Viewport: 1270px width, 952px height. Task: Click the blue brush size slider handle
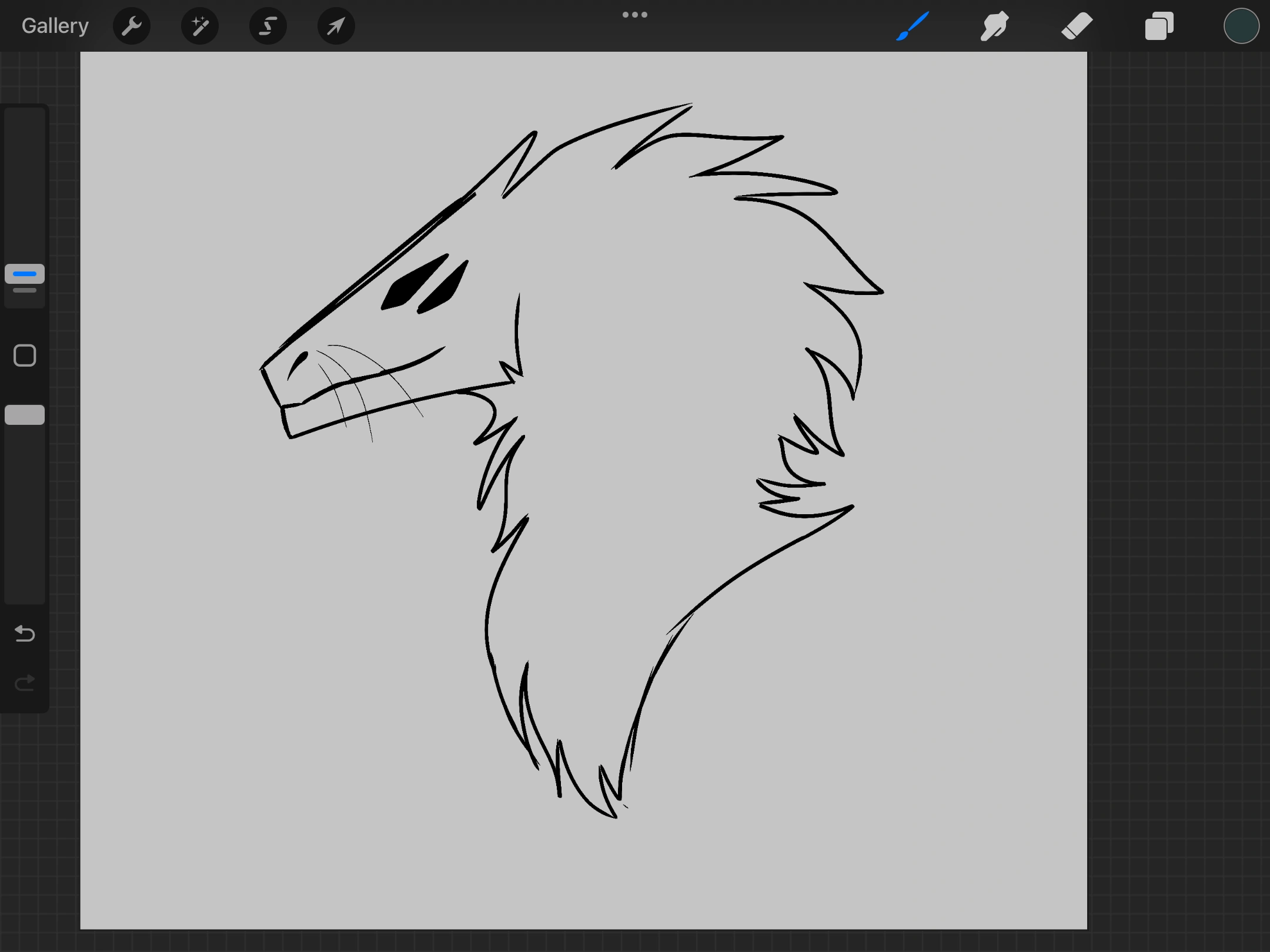click(25, 274)
